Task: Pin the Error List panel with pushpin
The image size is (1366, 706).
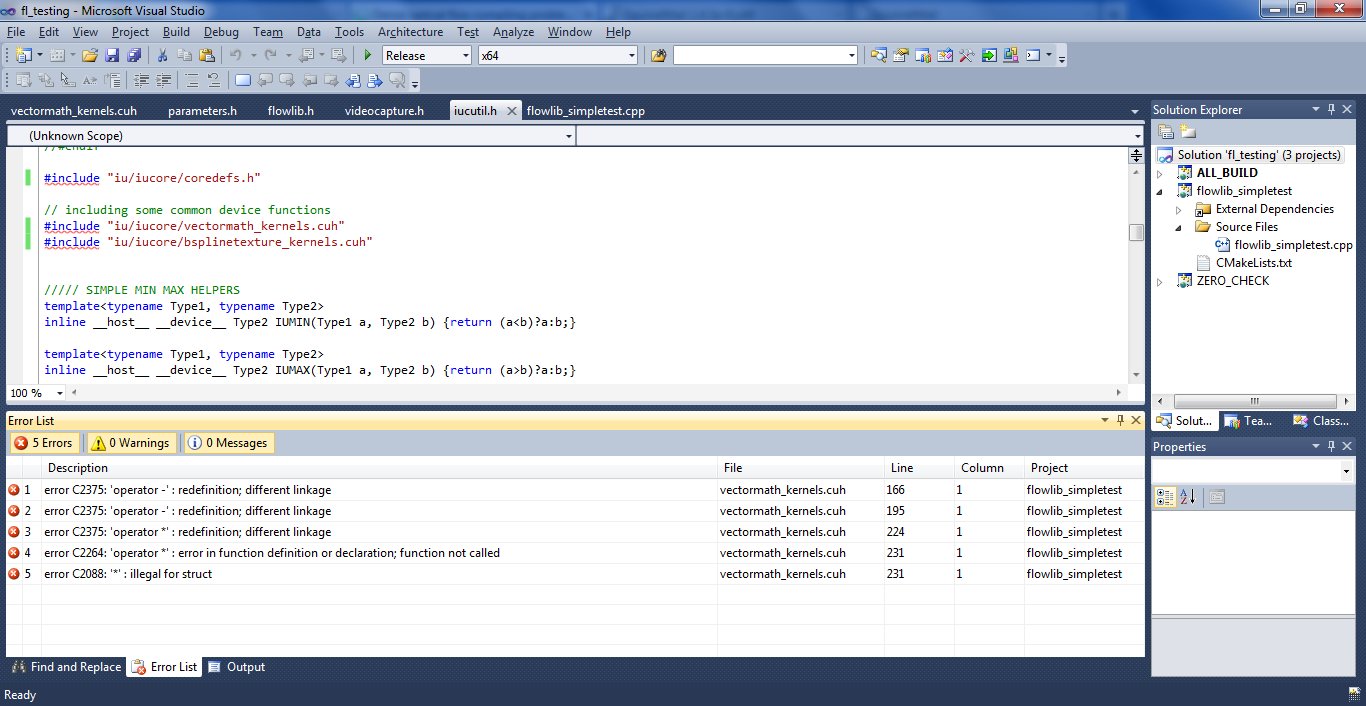Action: (1121, 421)
